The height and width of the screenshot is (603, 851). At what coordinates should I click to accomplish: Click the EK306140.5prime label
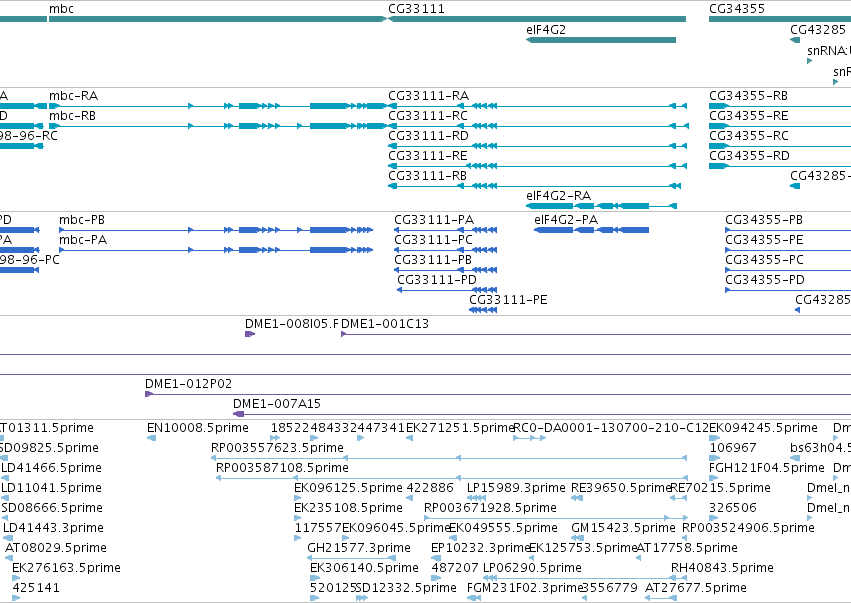click(364, 568)
